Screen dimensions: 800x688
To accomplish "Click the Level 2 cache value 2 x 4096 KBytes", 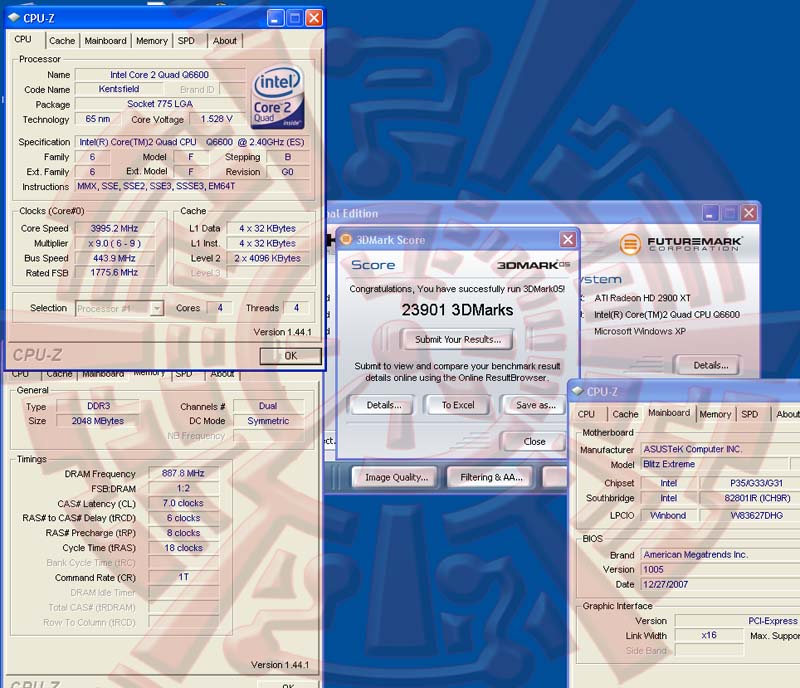I will (267, 258).
